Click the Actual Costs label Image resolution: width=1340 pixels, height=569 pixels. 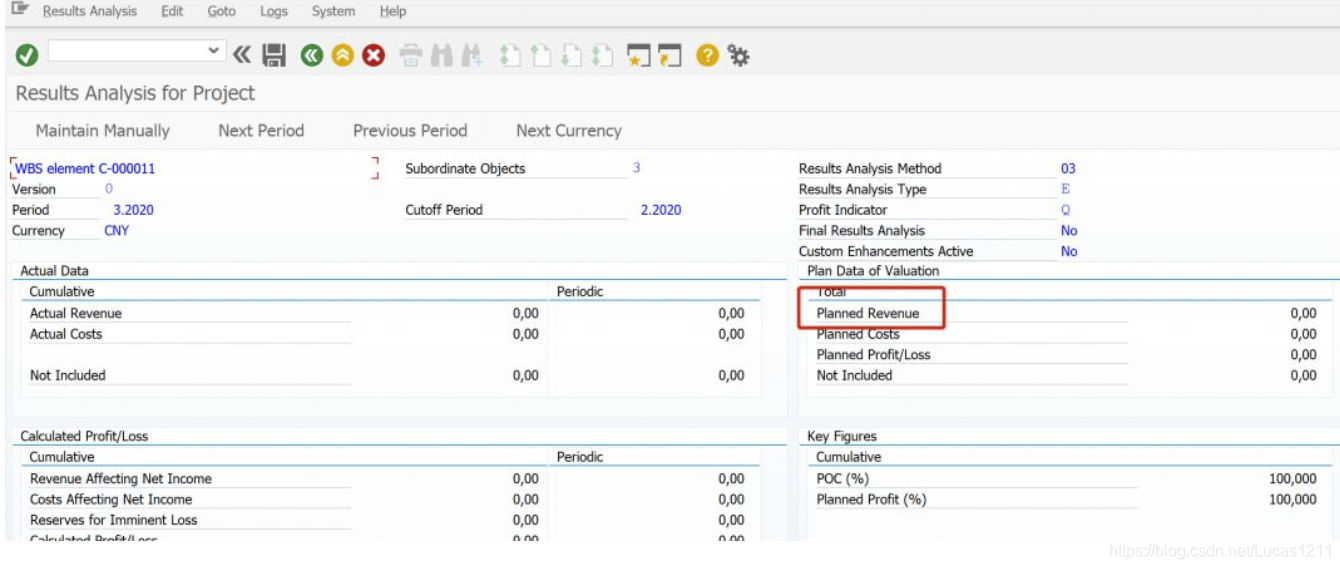[66, 334]
